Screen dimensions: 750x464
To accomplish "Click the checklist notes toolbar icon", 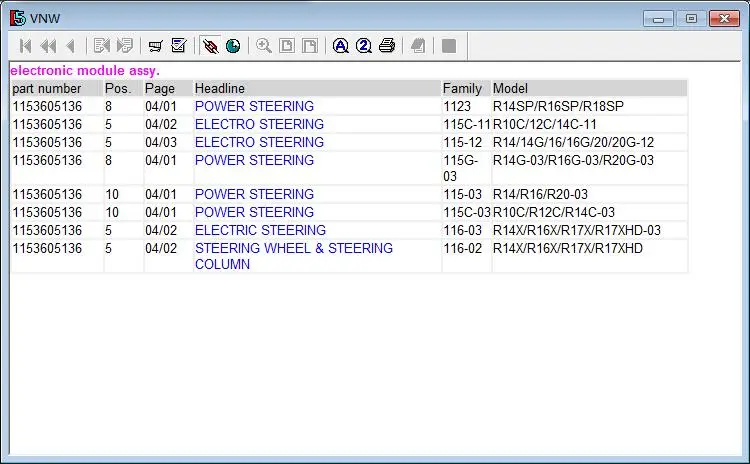I will 179,46.
